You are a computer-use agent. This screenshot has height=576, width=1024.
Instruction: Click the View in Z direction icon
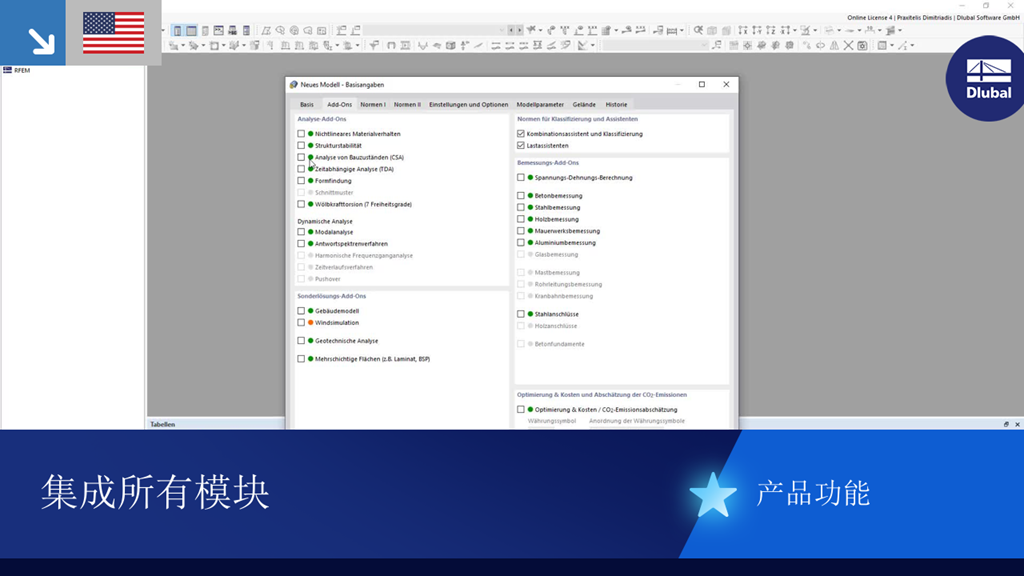(771, 30)
